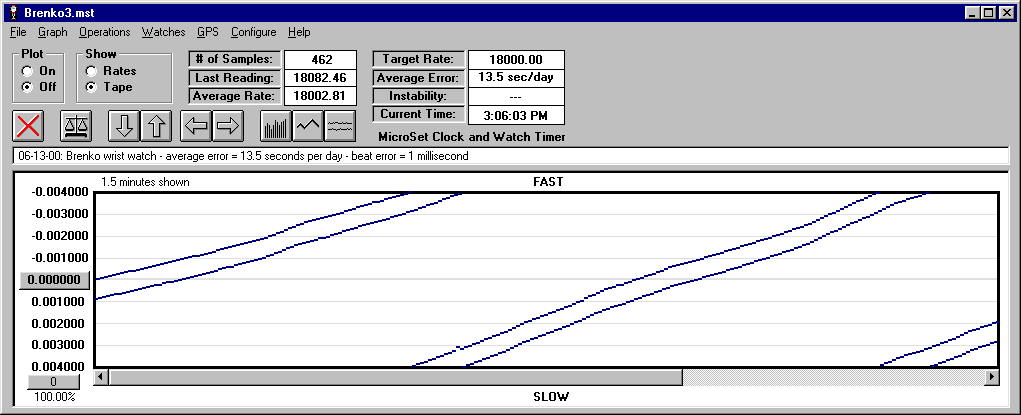1021x415 pixels.
Task: Click the 100.00% zoom text
Action: pyautogui.click(x=54, y=397)
